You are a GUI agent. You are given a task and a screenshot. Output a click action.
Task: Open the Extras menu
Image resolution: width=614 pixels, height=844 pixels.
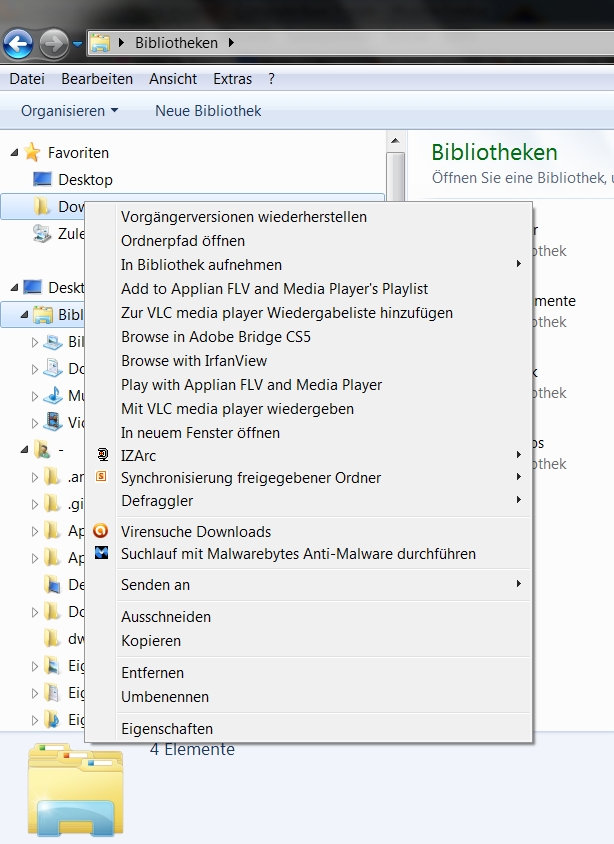click(x=232, y=79)
